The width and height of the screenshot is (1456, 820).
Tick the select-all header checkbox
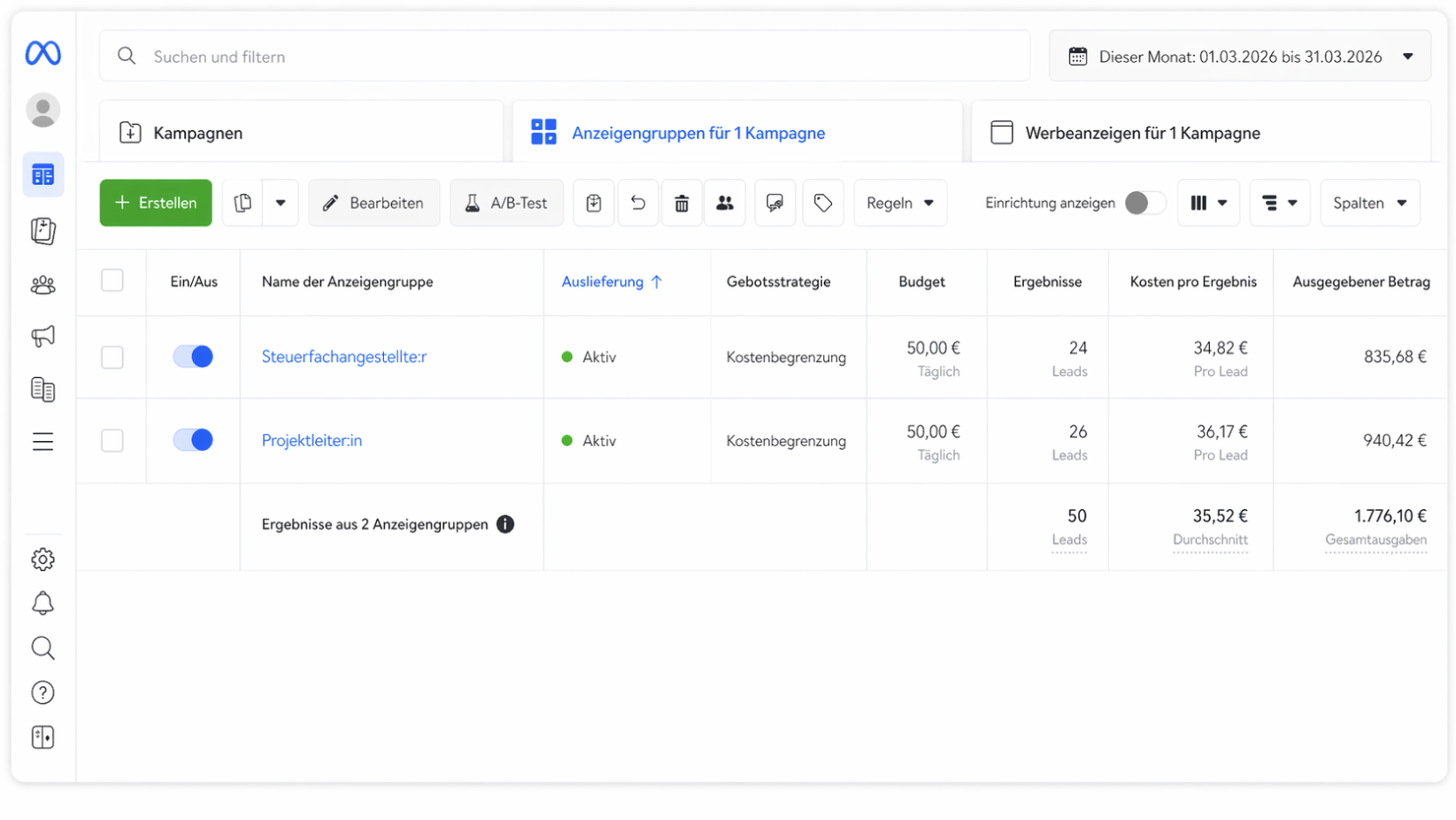112,281
